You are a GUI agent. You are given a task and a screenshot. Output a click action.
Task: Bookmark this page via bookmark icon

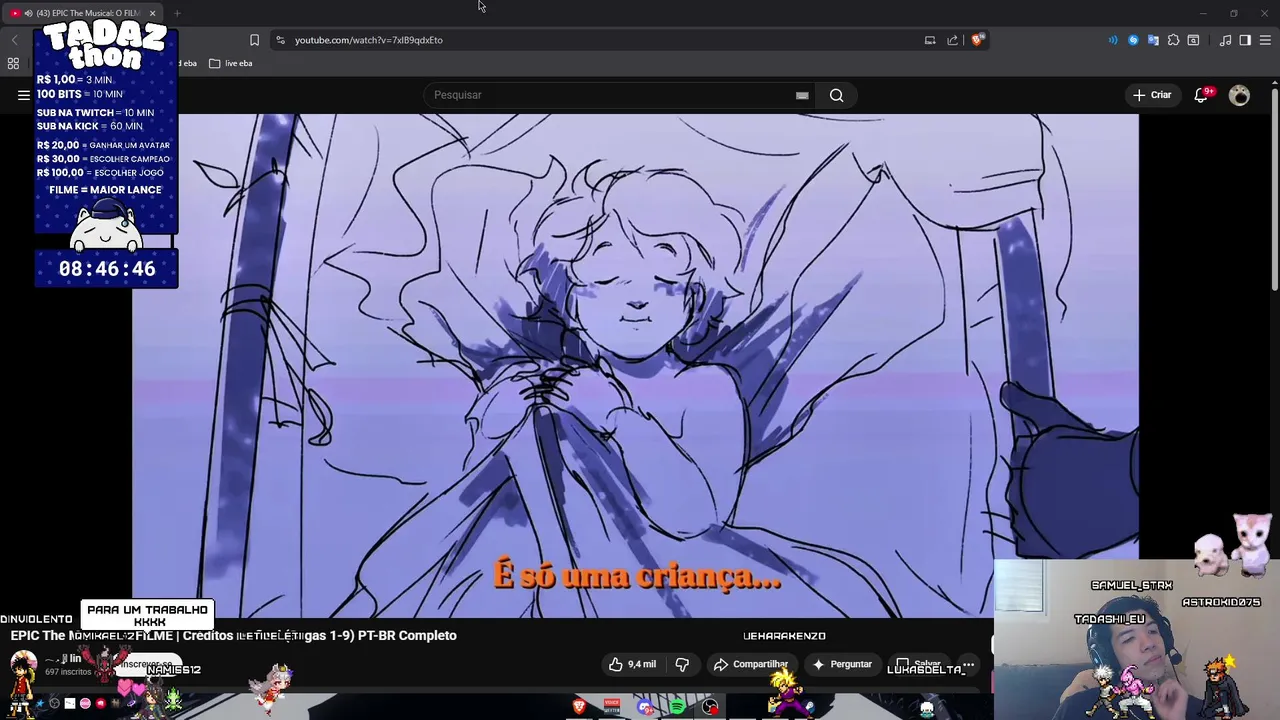click(x=254, y=40)
